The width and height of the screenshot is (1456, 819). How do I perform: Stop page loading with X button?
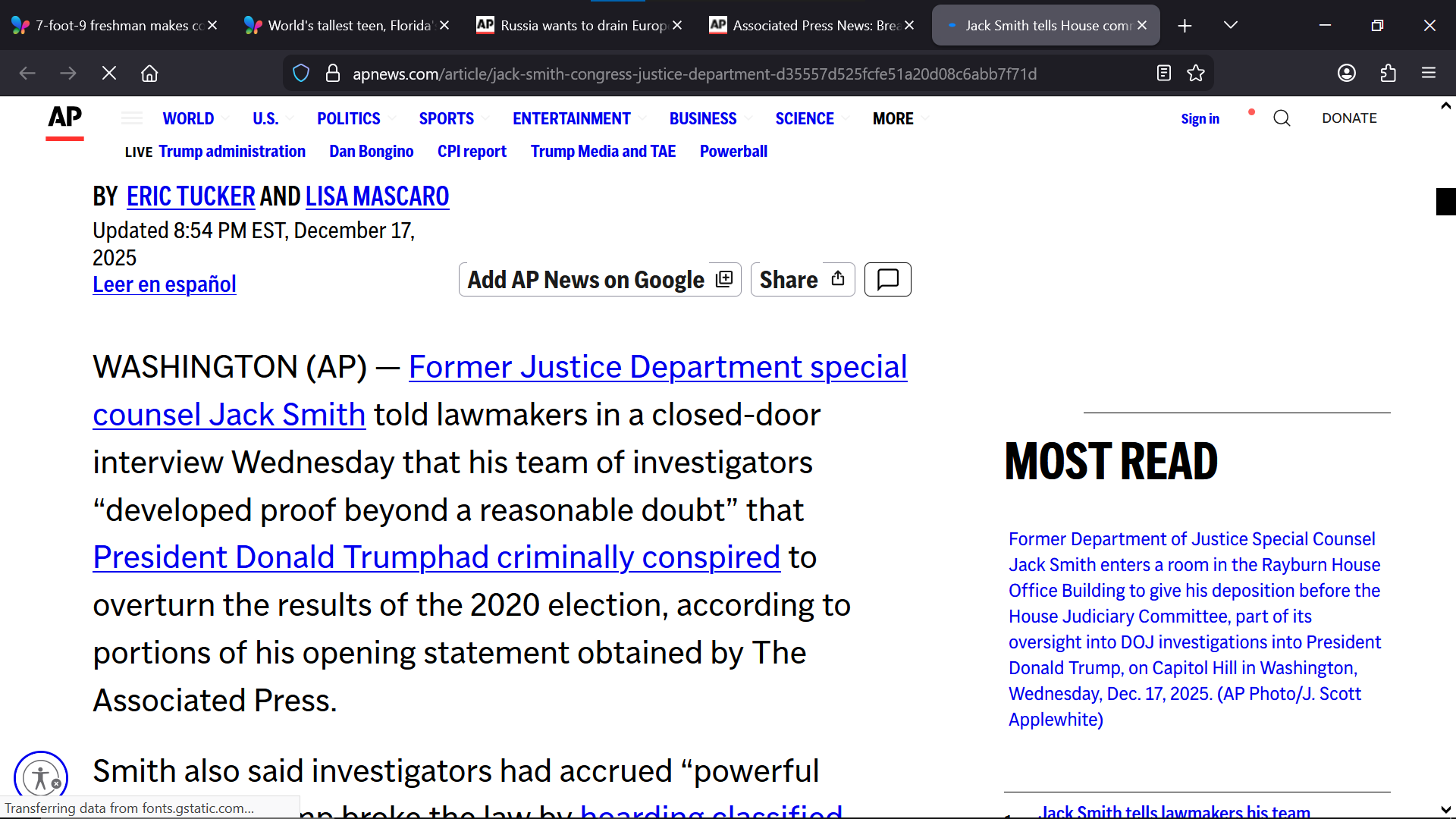109,74
